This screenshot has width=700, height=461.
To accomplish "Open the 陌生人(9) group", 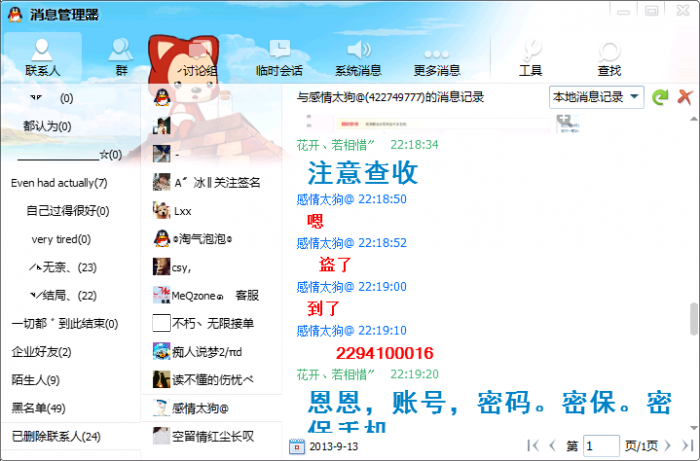I will pos(35,380).
